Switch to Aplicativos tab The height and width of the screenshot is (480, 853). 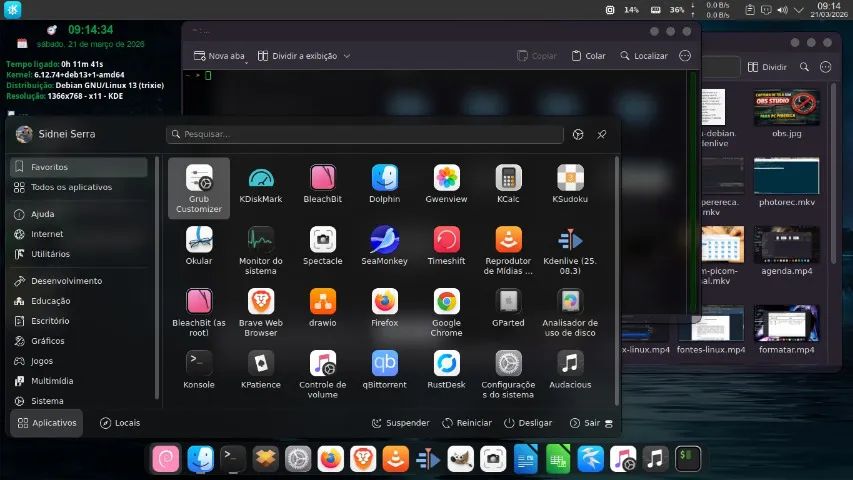point(47,423)
